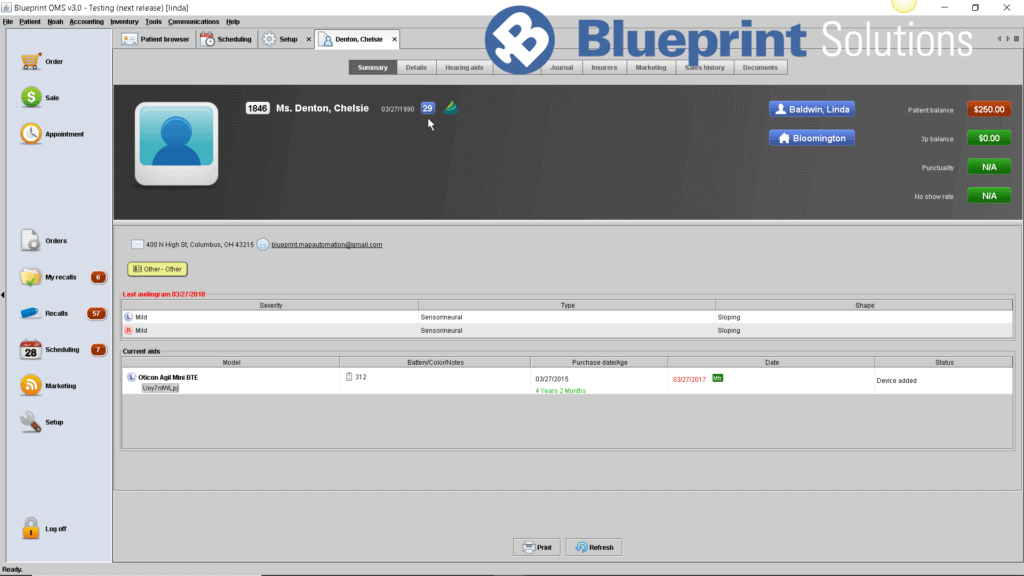Click the Punctuality N/A indicator
Image resolution: width=1024 pixels, height=576 pixels.
click(x=989, y=167)
